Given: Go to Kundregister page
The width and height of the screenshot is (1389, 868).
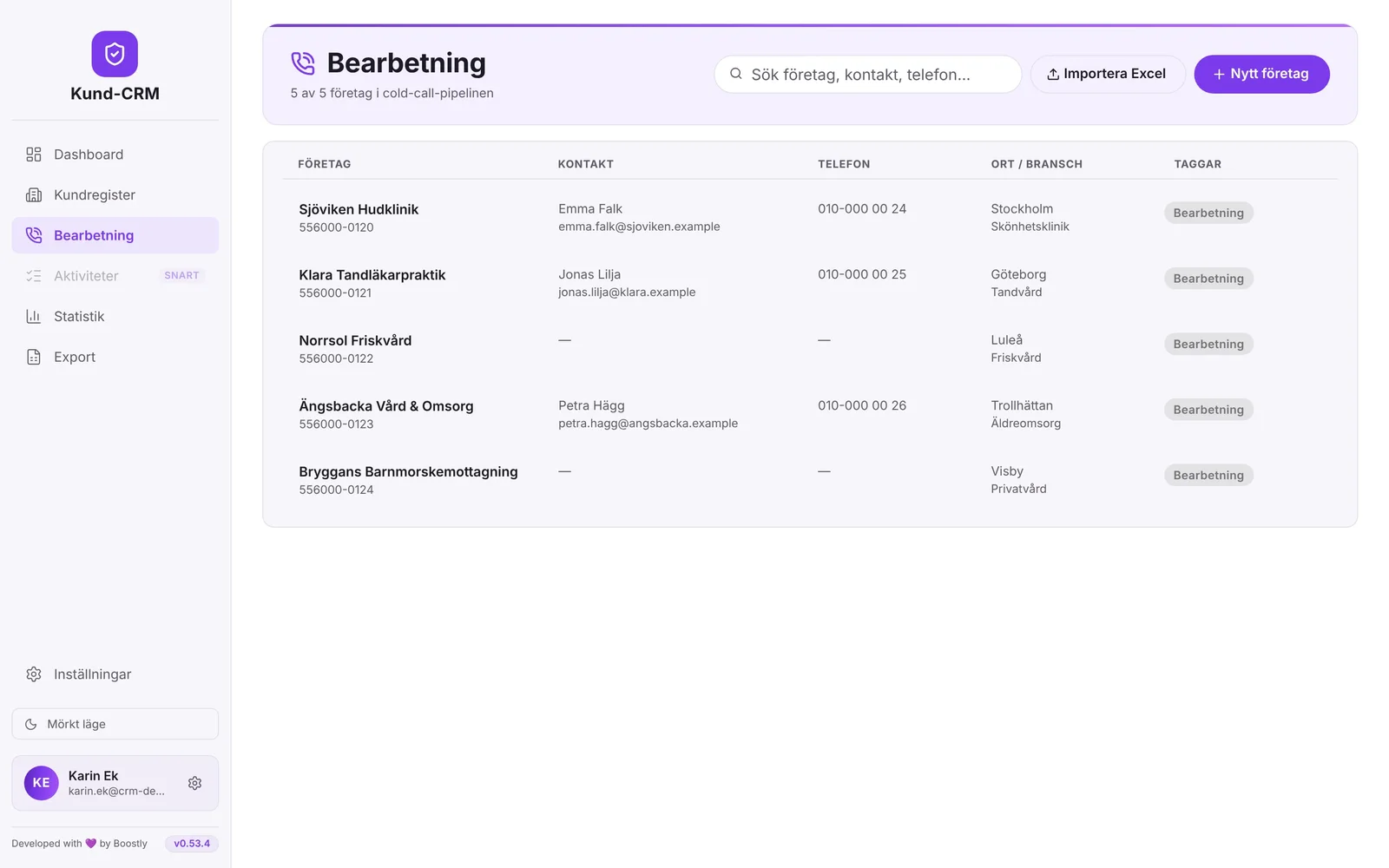Looking at the screenshot, I should point(115,195).
